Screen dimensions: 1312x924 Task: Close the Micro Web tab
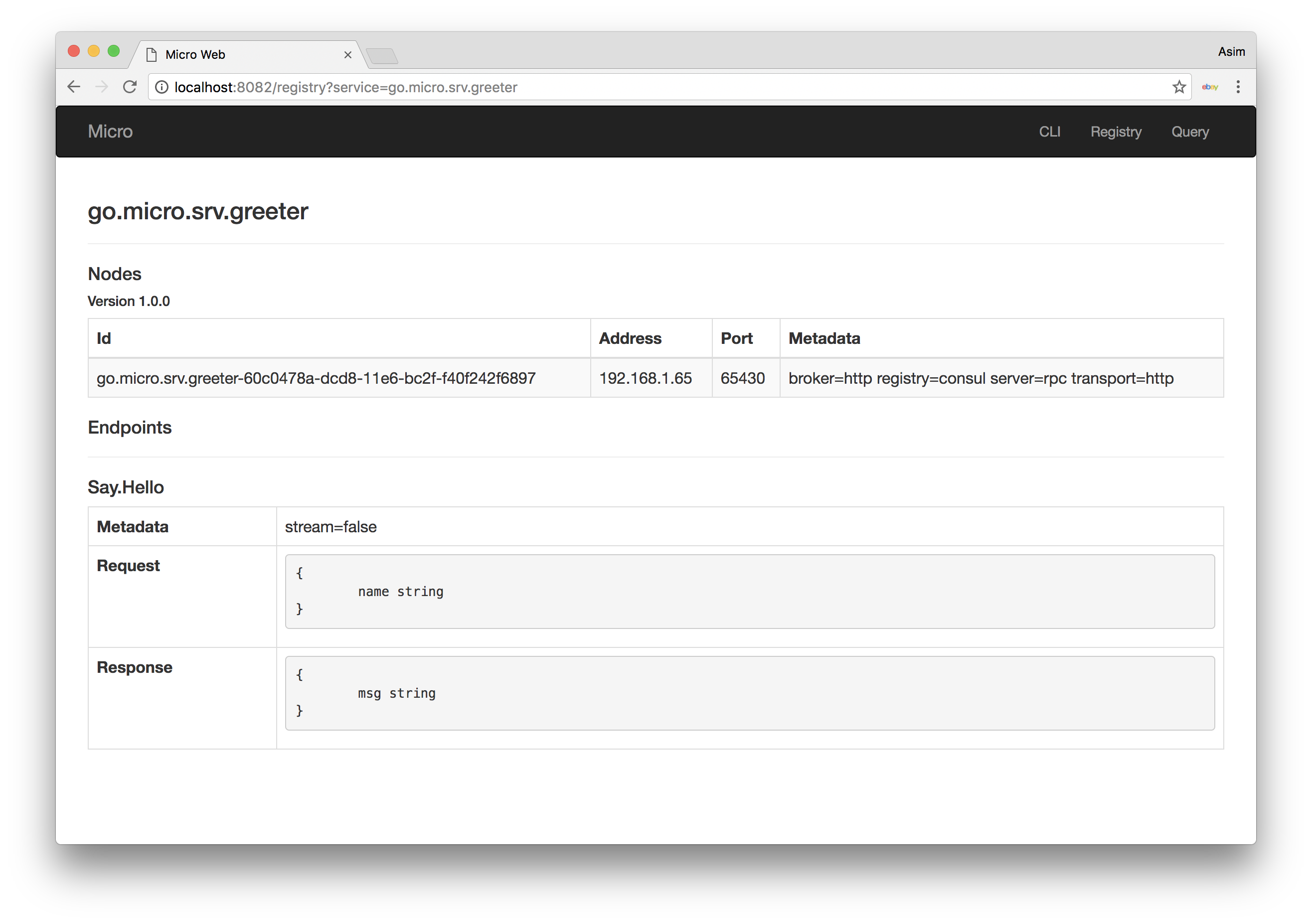point(347,55)
